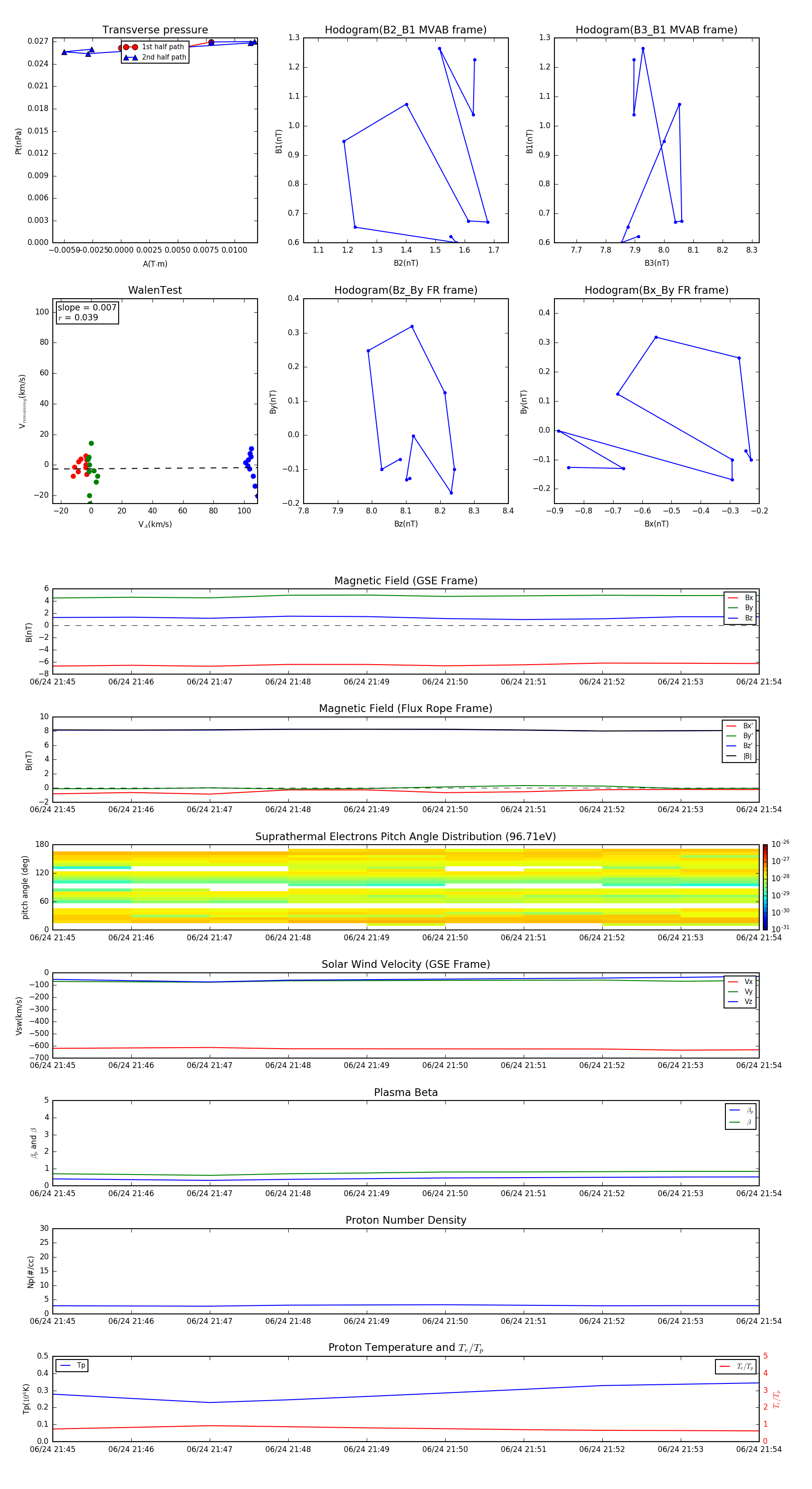The height and width of the screenshot is (1489, 812).
Task: Click the 'β' legend entry in Plasma Beta
Action: 740,1122
